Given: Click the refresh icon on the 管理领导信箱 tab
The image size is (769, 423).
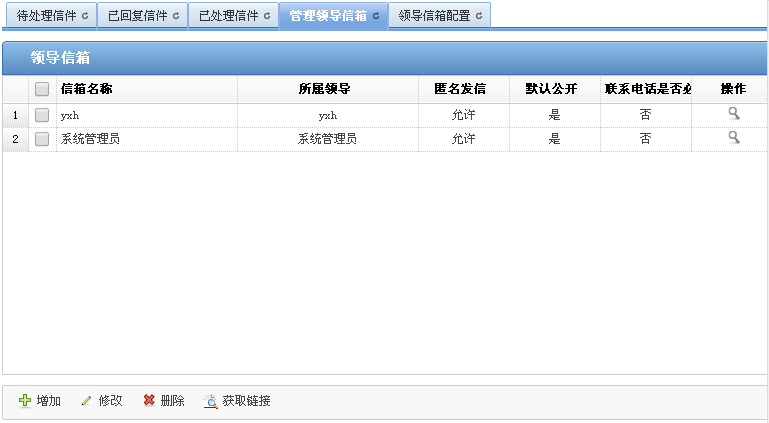Looking at the screenshot, I should pos(376,16).
